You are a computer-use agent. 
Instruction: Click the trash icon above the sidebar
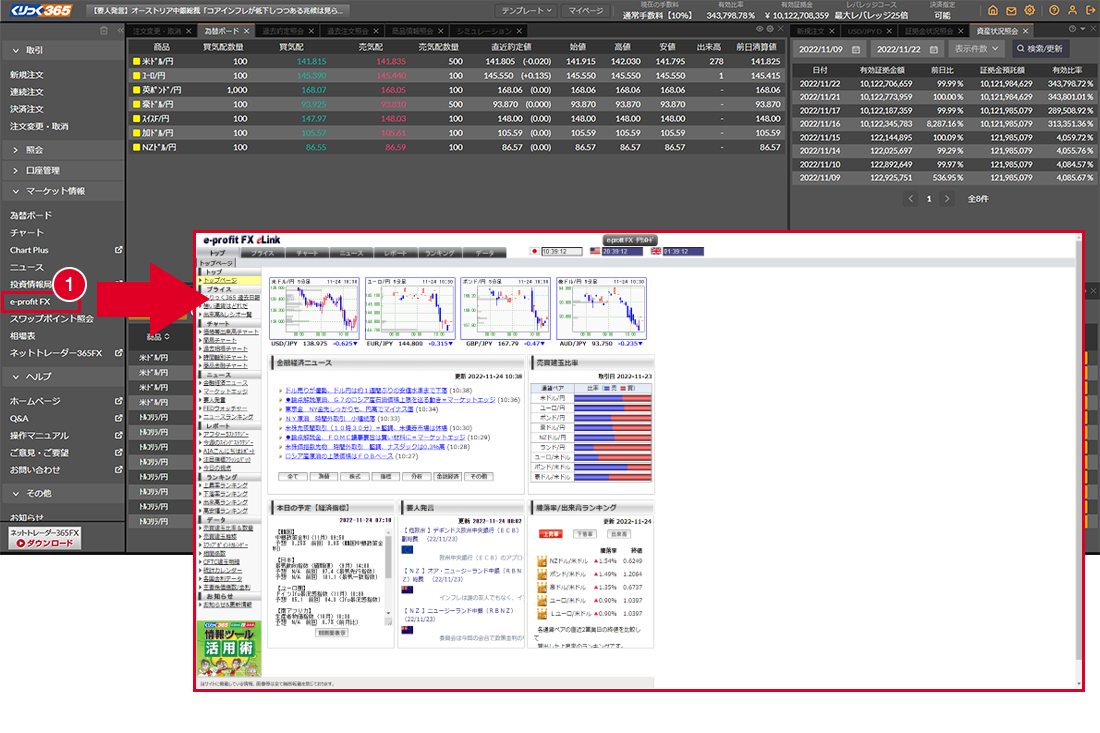[104, 31]
